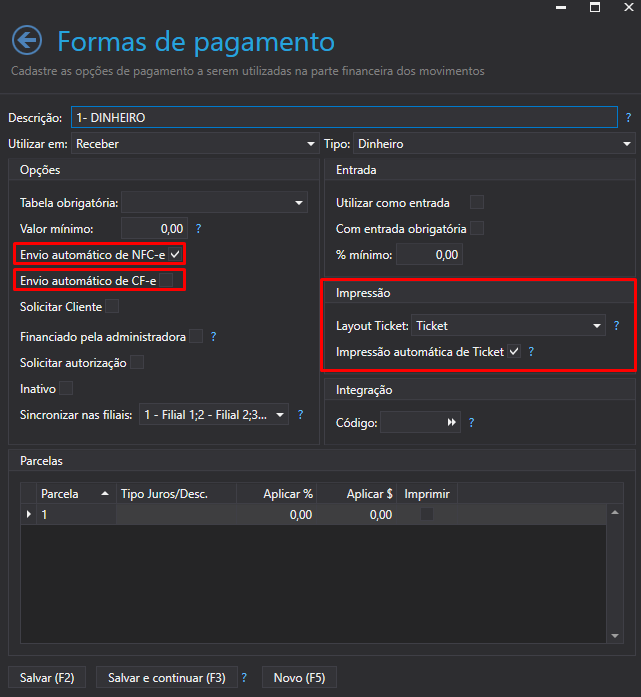Uncheck Envio automático de NFC-e
This screenshot has height=697, width=641.
click(x=175, y=254)
